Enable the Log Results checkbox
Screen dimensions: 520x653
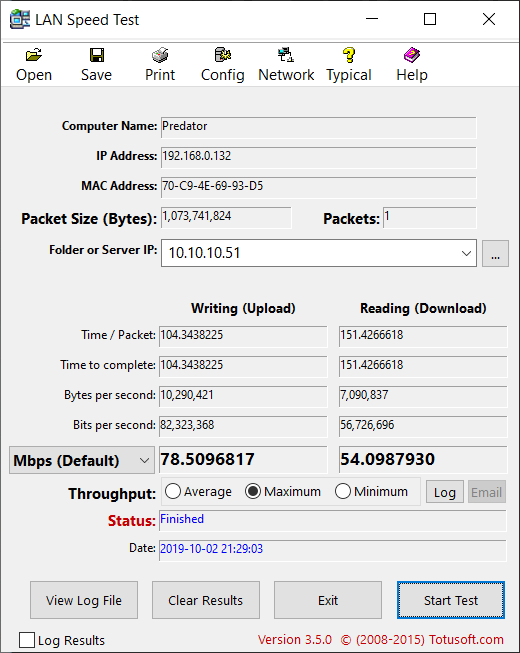coord(27,640)
